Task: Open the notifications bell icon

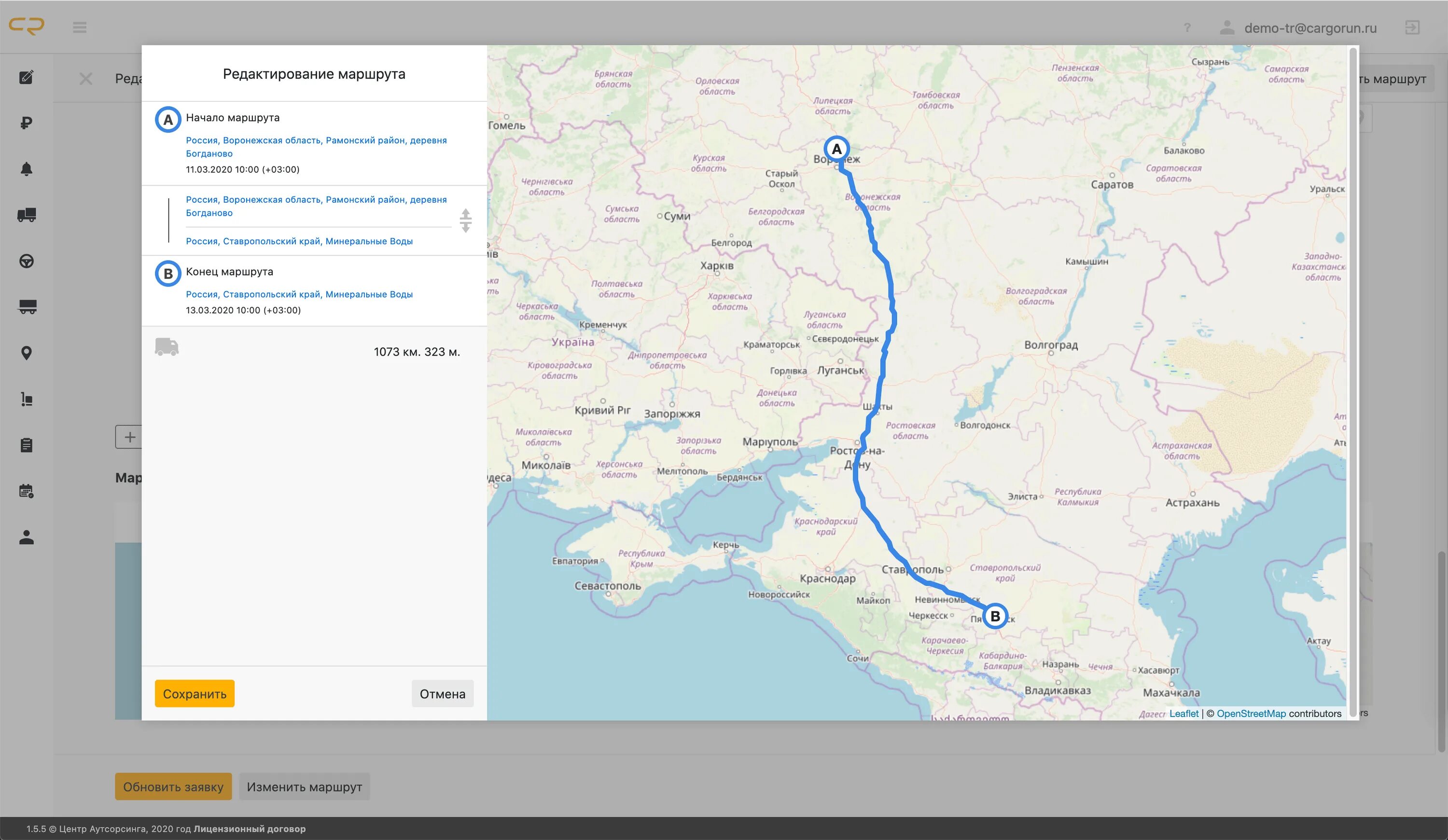Action: click(x=27, y=169)
